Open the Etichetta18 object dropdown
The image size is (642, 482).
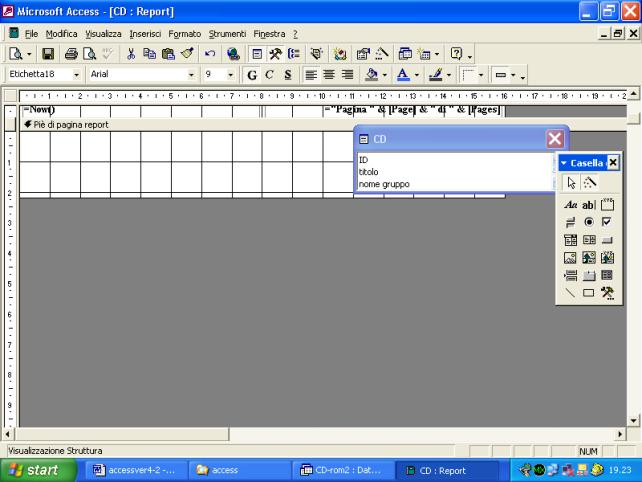coord(77,74)
